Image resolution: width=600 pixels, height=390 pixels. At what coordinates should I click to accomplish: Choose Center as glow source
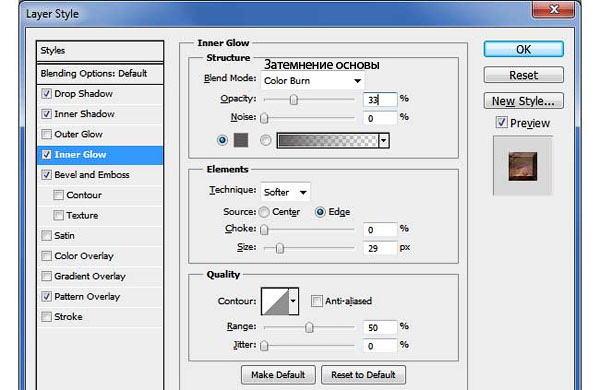point(264,212)
